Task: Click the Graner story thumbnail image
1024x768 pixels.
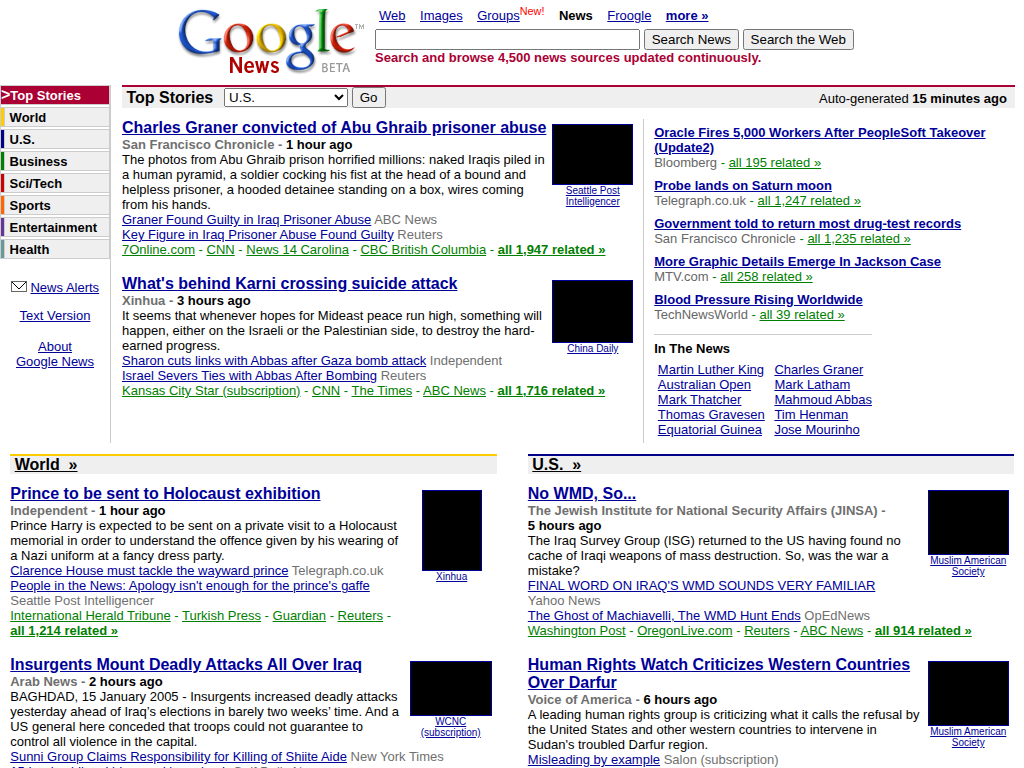Action: point(592,154)
